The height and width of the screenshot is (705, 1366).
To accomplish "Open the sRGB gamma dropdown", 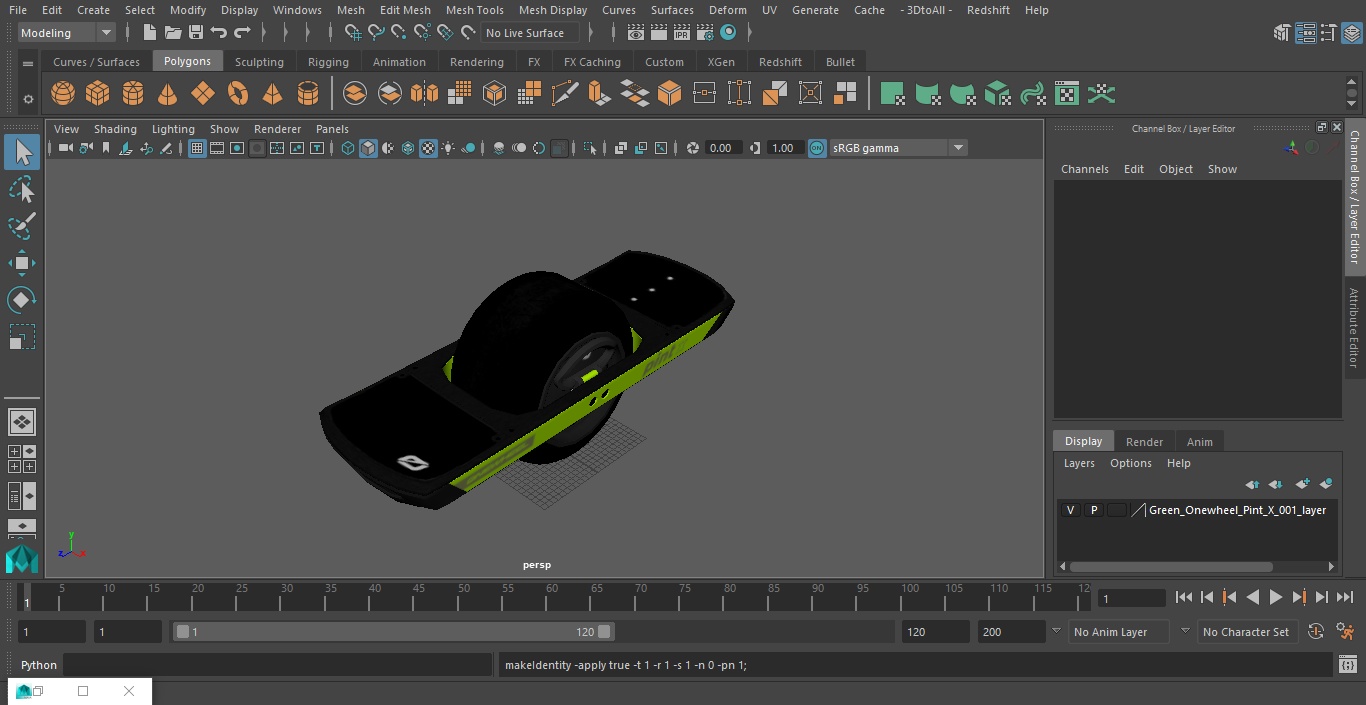I will (897, 148).
